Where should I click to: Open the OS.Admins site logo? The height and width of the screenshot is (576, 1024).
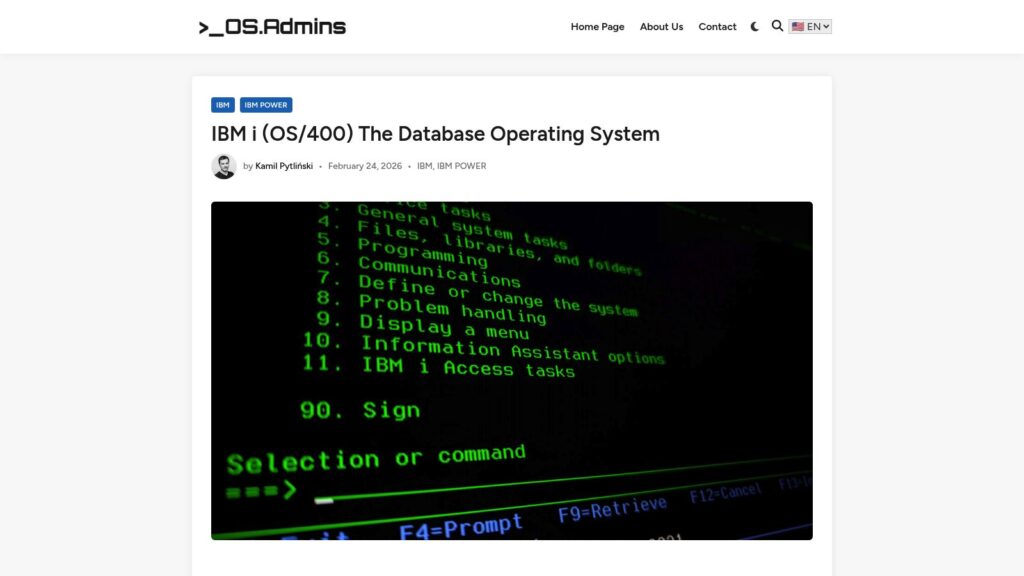[272, 27]
